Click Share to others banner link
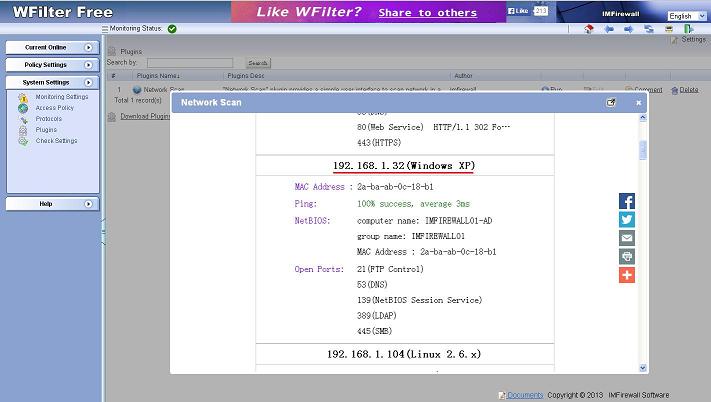 click(x=428, y=13)
